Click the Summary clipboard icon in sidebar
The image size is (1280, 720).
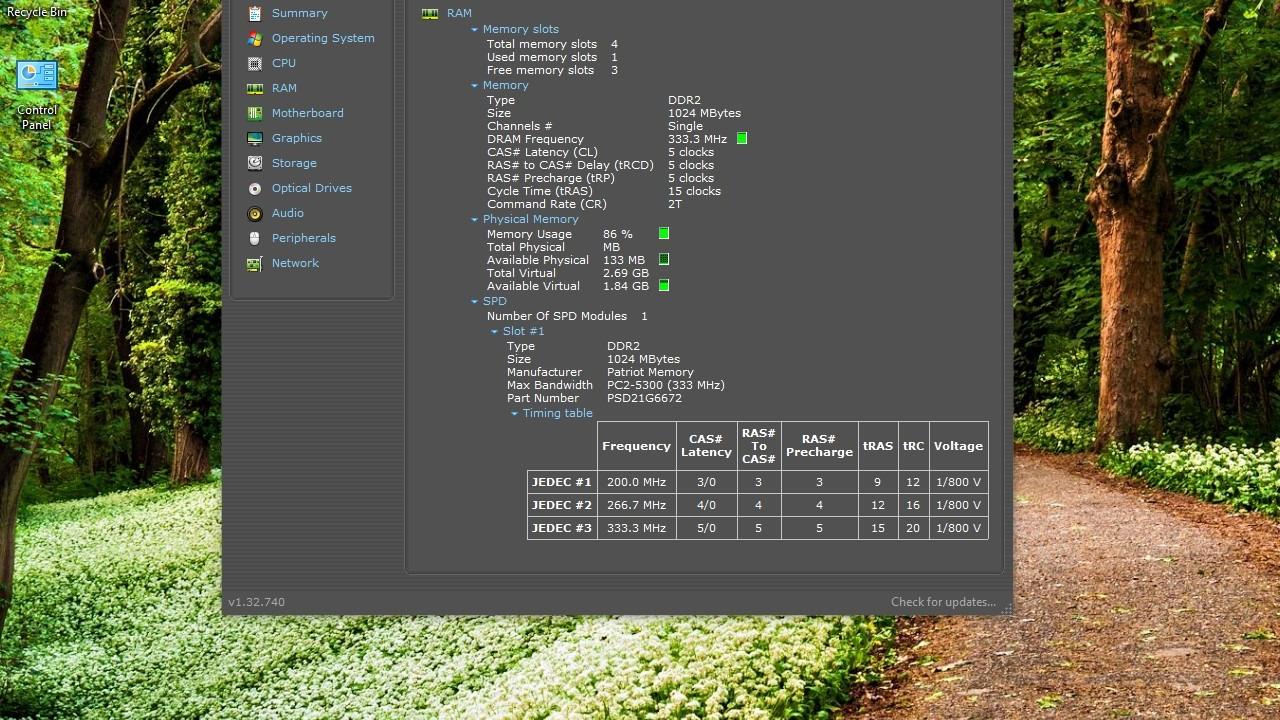(255, 13)
